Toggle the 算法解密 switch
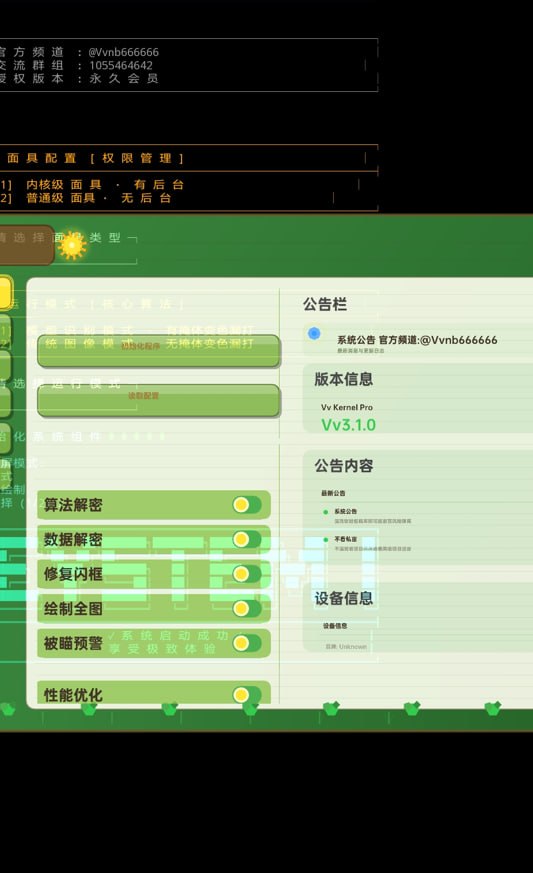533x873 pixels. (247, 505)
